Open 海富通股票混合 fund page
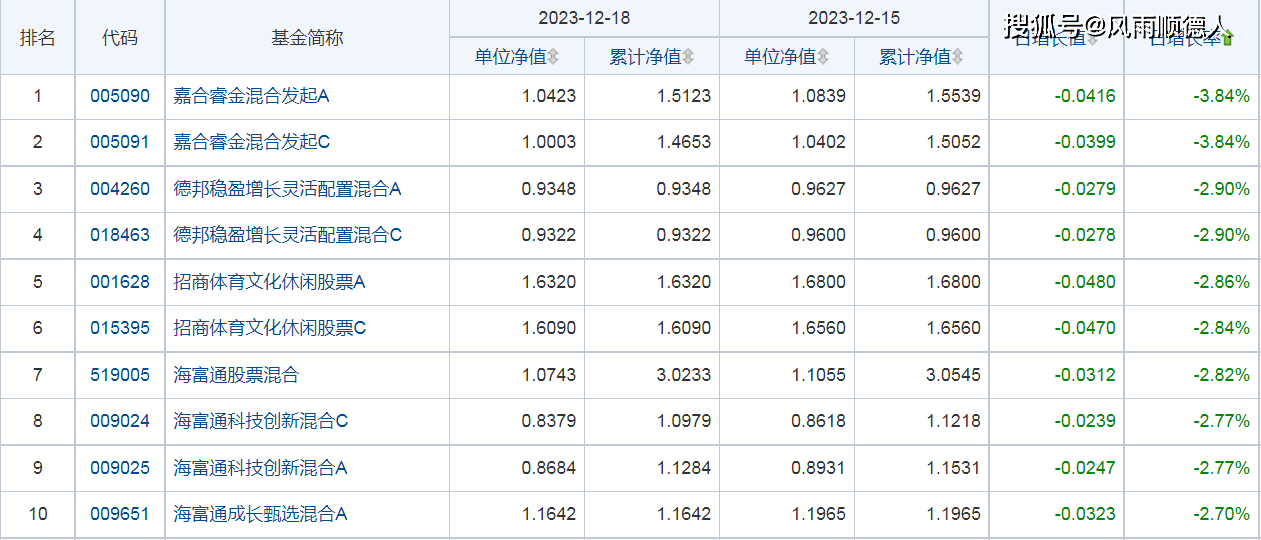Image resolution: width=1261 pixels, height=540 pixels. 237,375
